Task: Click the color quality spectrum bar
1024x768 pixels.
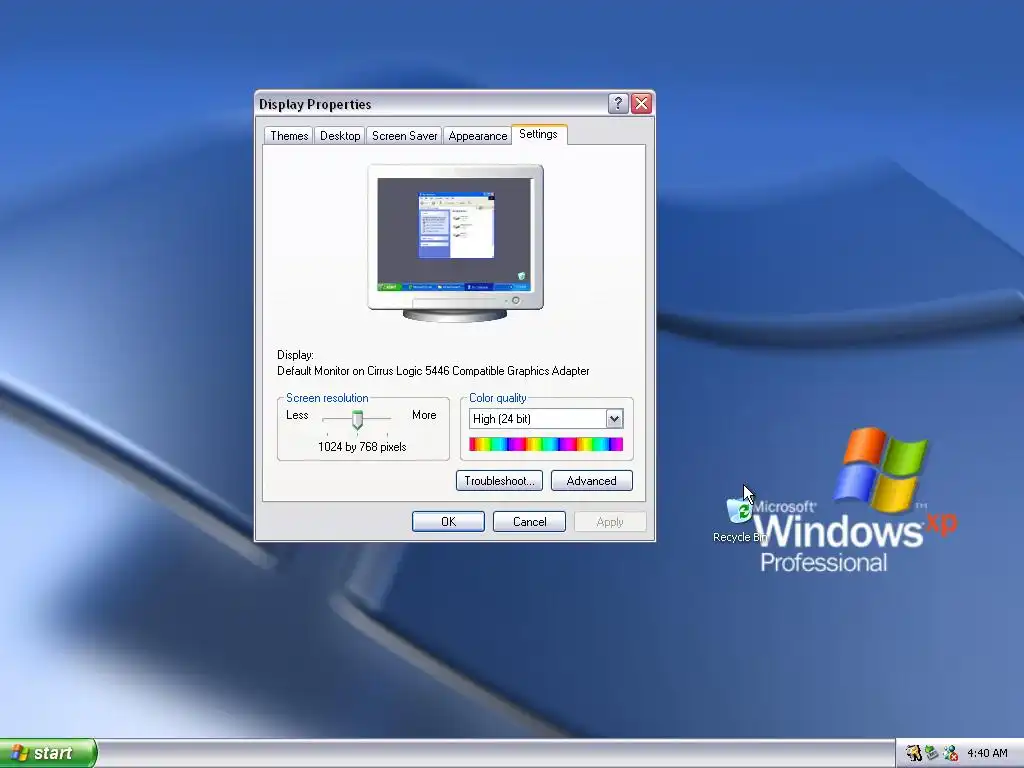Action: coord(546,444)
